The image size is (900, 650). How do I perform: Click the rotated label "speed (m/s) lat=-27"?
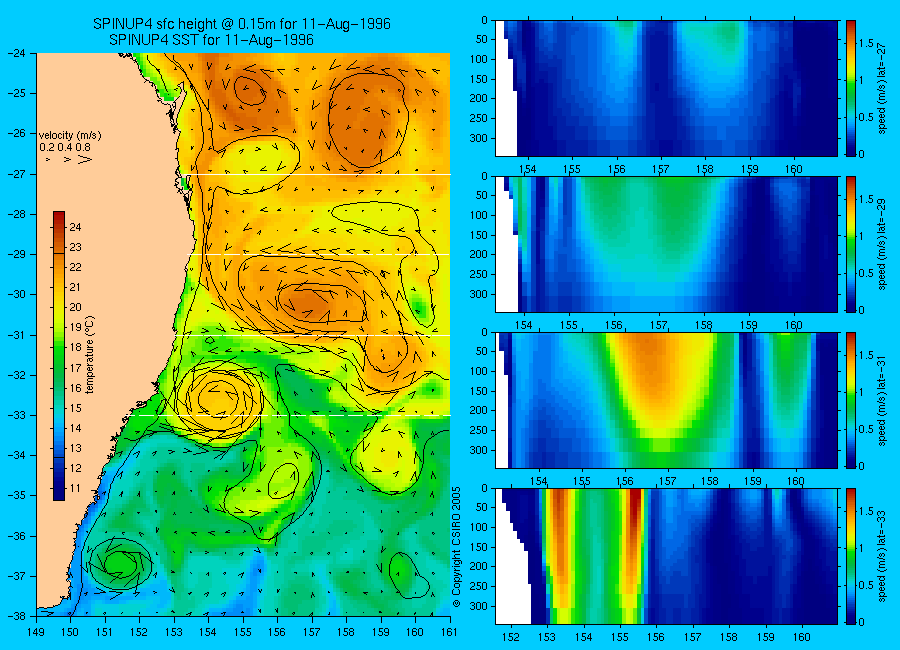tap(882, 89)
